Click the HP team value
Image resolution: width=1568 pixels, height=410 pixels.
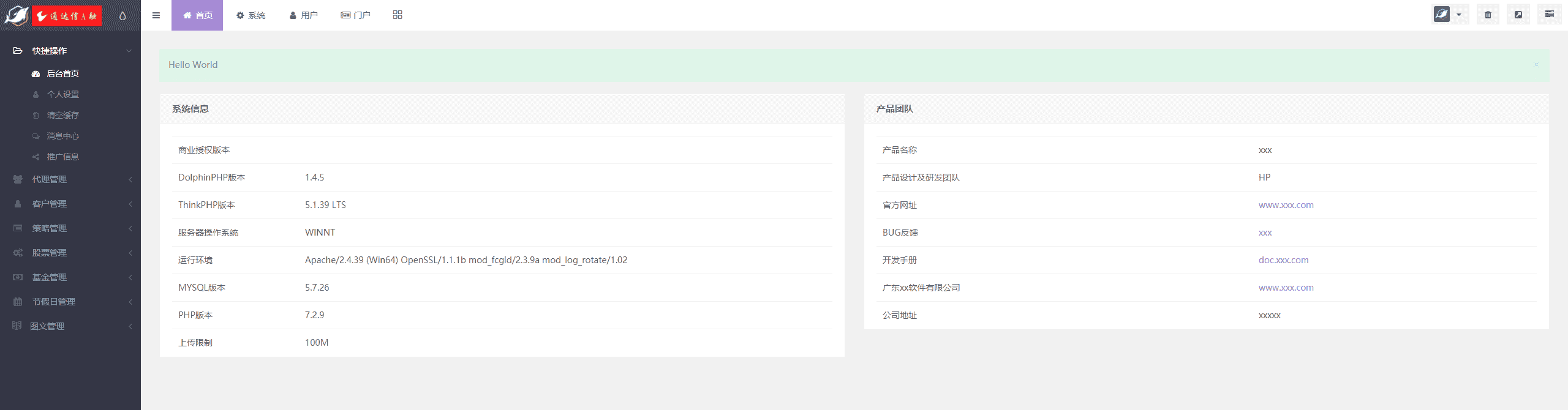1264,177
